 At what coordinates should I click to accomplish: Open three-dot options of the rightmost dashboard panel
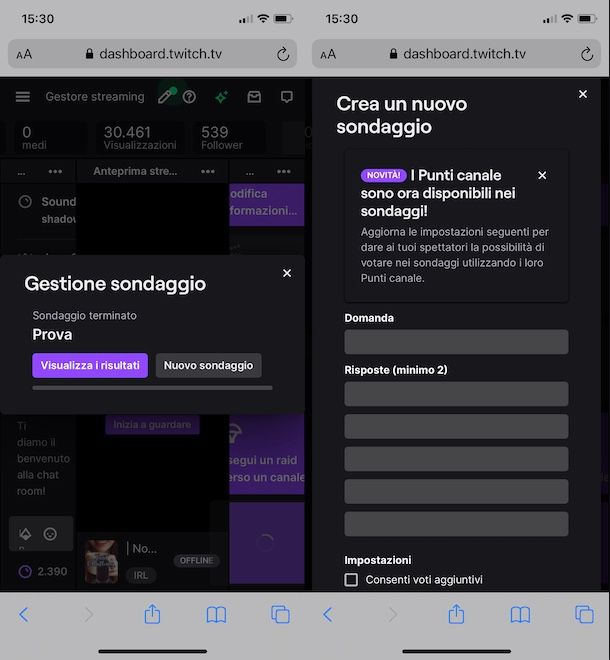(x=284, y=171)
